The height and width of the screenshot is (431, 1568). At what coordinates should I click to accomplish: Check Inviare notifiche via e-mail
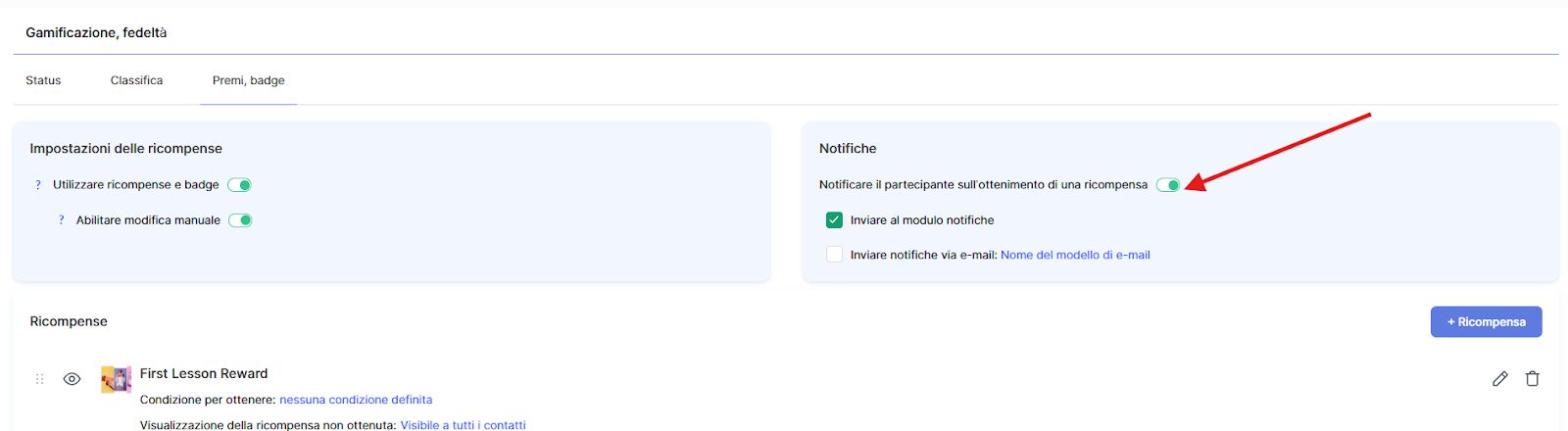834,255
